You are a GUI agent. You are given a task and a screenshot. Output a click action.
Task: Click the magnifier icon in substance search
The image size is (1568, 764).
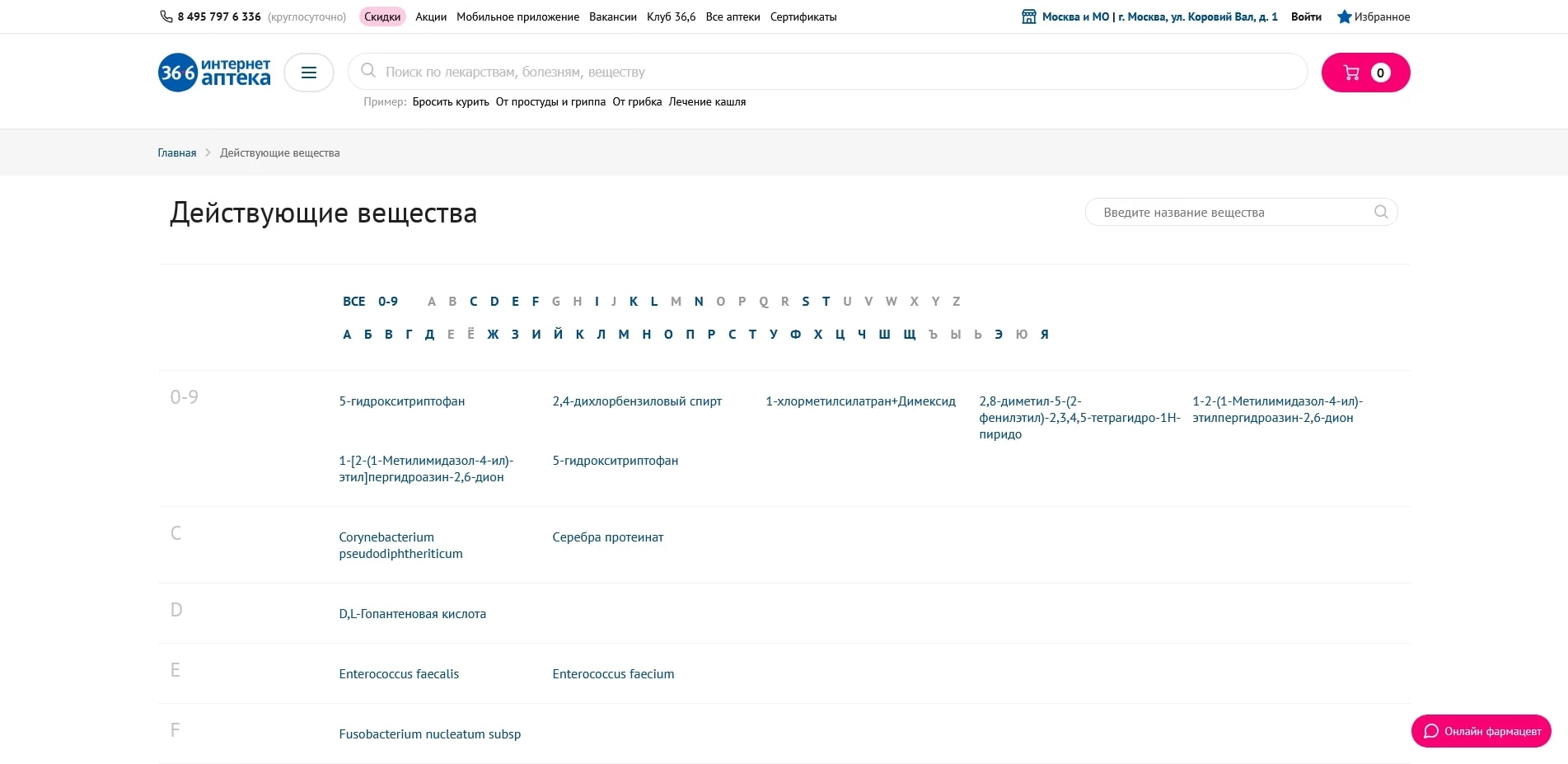[x=1381, y=212]
